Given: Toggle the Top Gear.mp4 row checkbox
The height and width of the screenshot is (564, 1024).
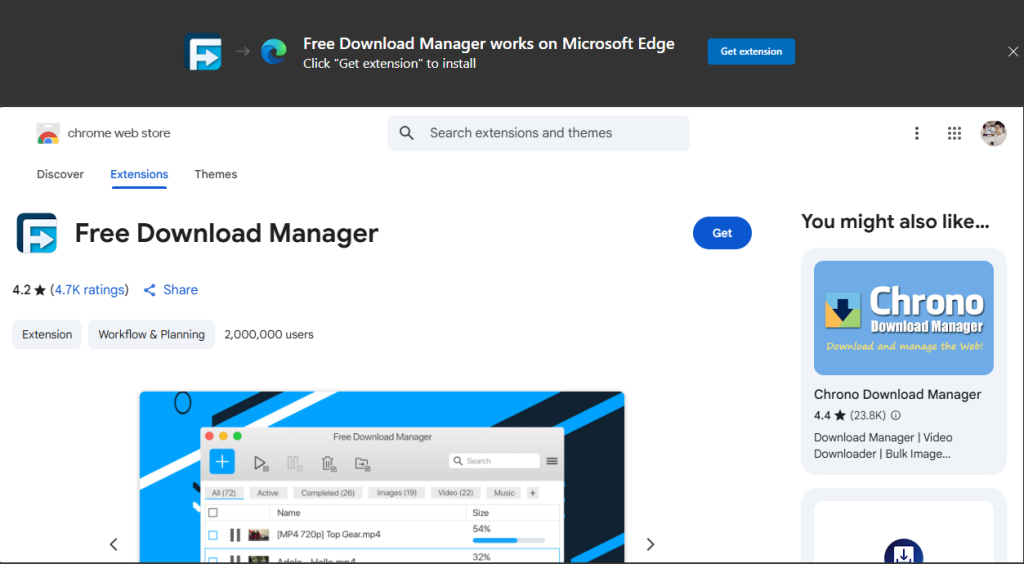Looking at the screenshot, I should coord(213,535).
